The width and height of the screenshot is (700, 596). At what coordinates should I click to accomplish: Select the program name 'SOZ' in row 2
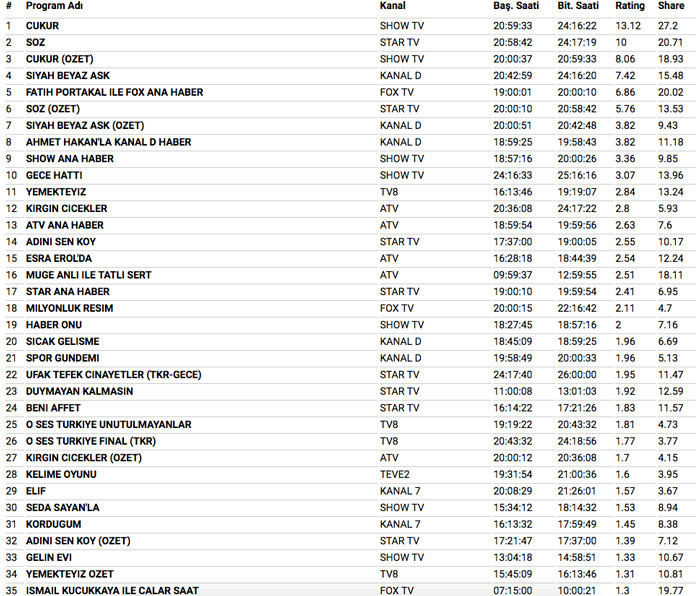tap(35, 42)
